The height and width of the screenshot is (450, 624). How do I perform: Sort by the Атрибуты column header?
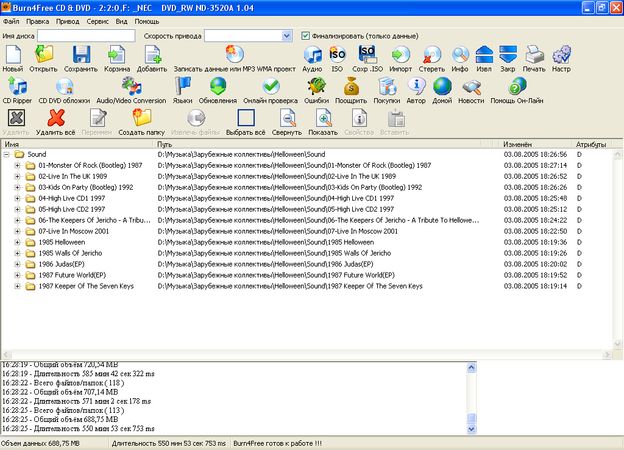591,144
